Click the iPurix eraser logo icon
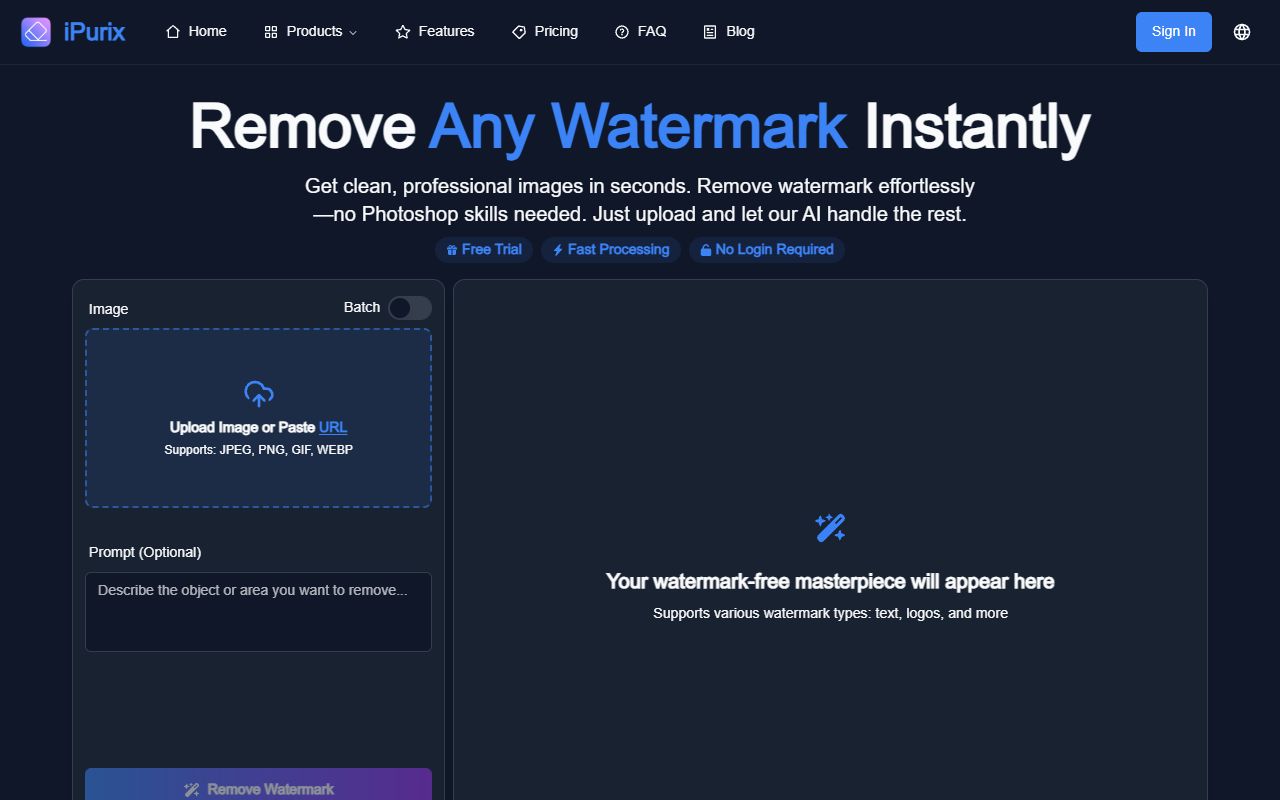1280x800 pixels. [36, 32]
